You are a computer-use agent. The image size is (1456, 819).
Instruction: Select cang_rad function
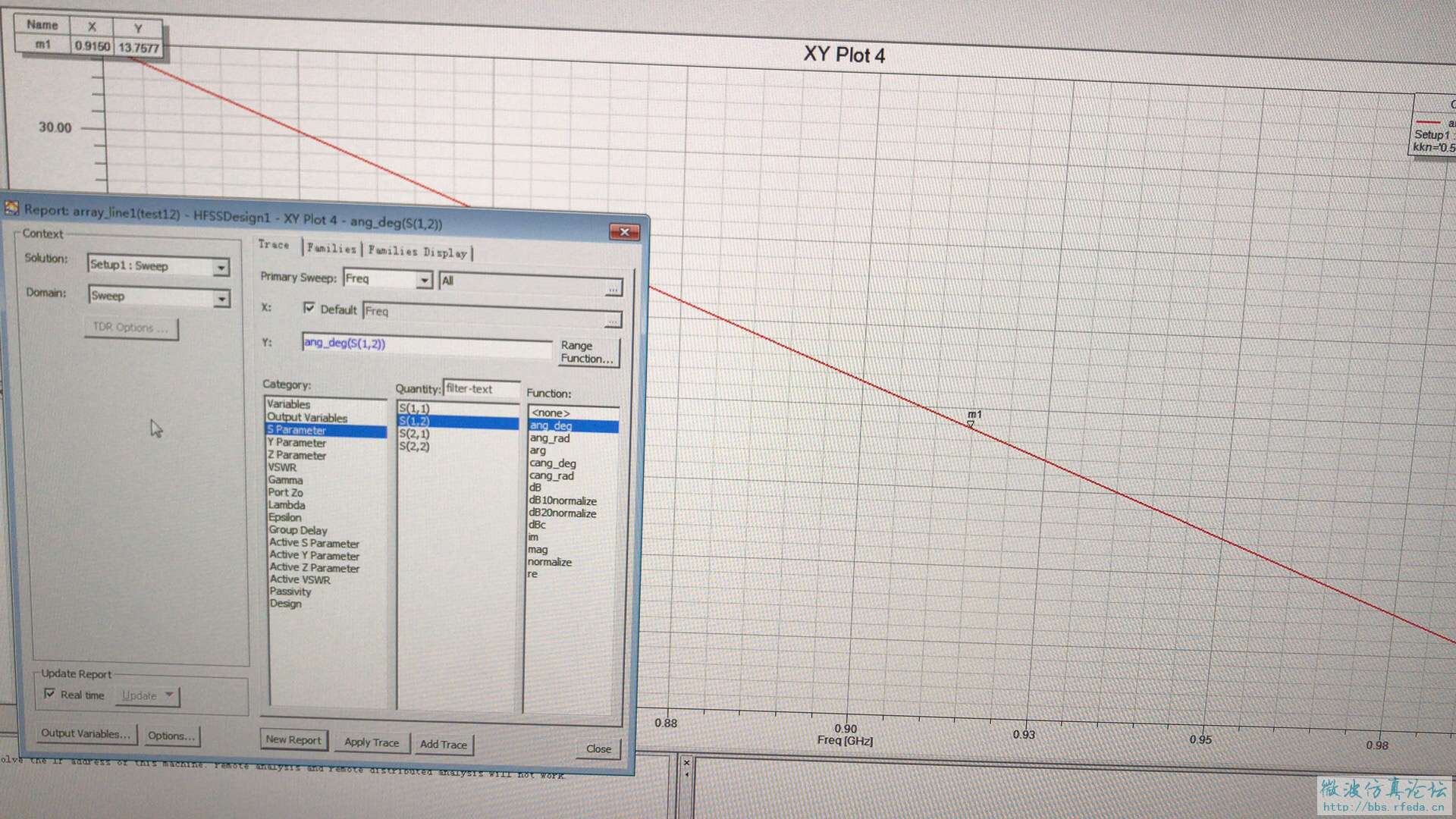tap(552, 476)
